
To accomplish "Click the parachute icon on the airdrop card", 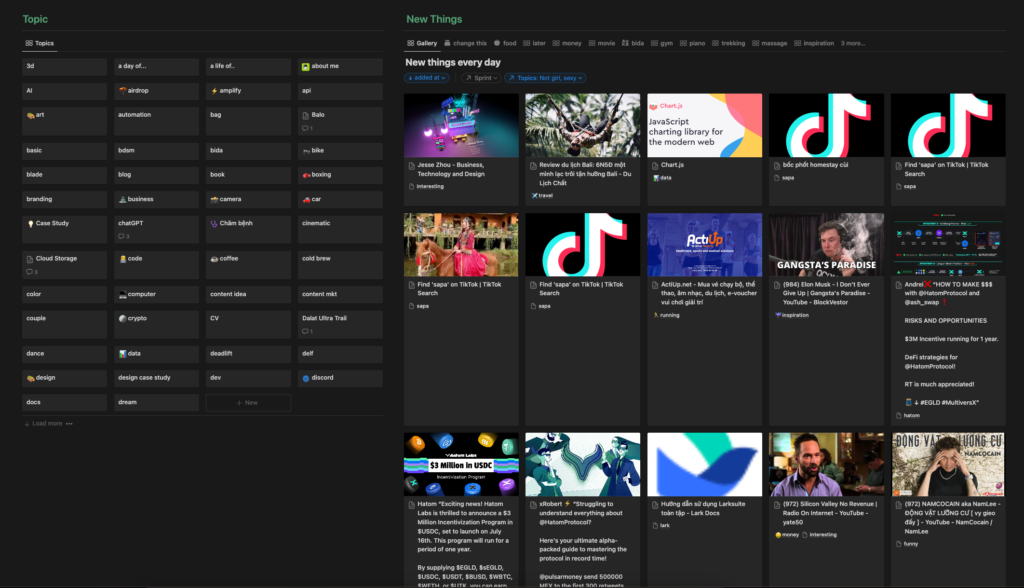I will click(122, 90).
